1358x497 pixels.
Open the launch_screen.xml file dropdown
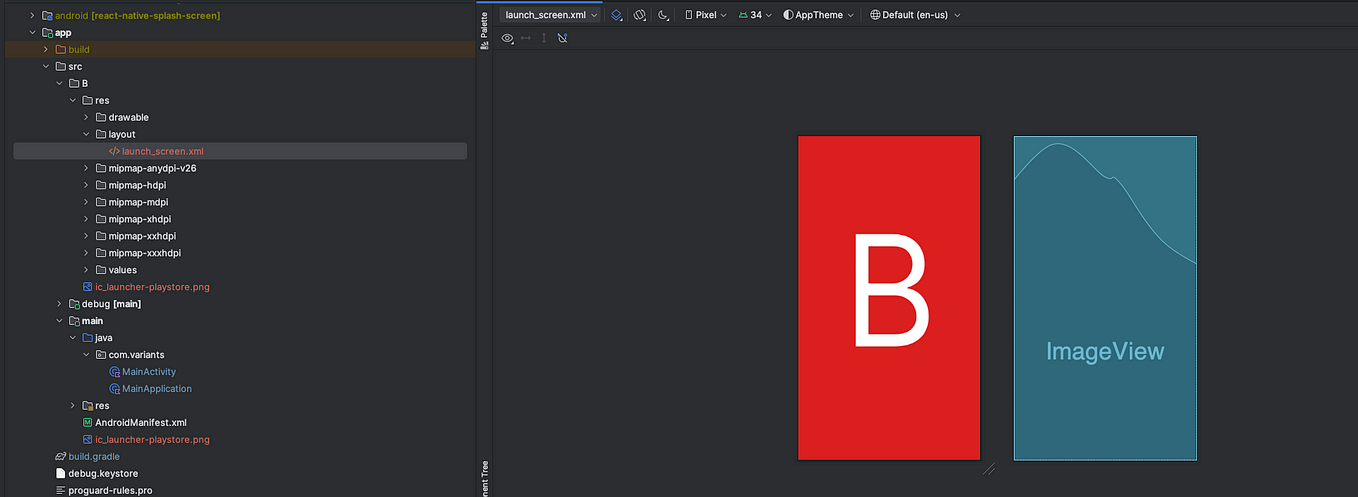(551, 15)
